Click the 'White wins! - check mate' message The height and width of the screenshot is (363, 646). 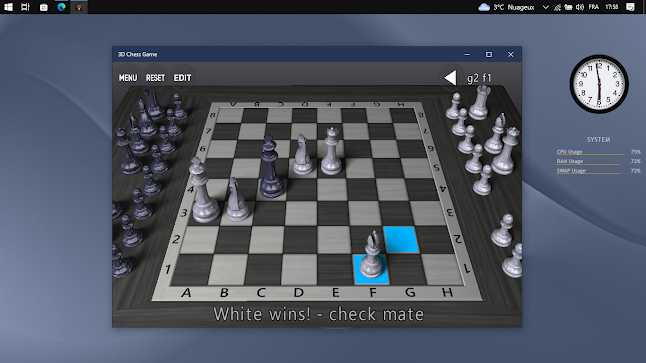[x=318, y=314]
